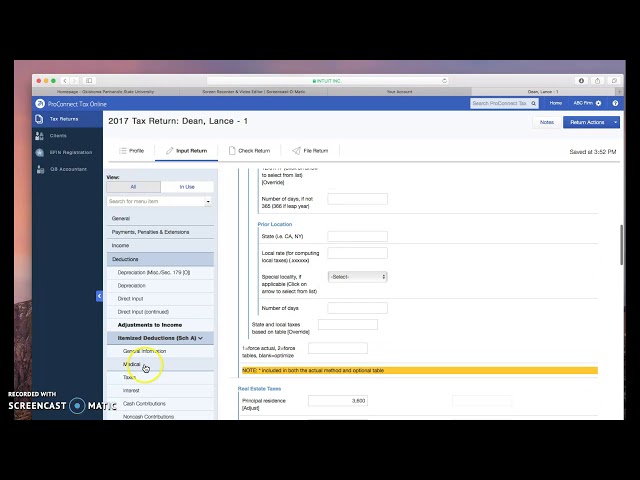Reload the page with the refresh icon
The image size is (640, 480).
(444, 81)
